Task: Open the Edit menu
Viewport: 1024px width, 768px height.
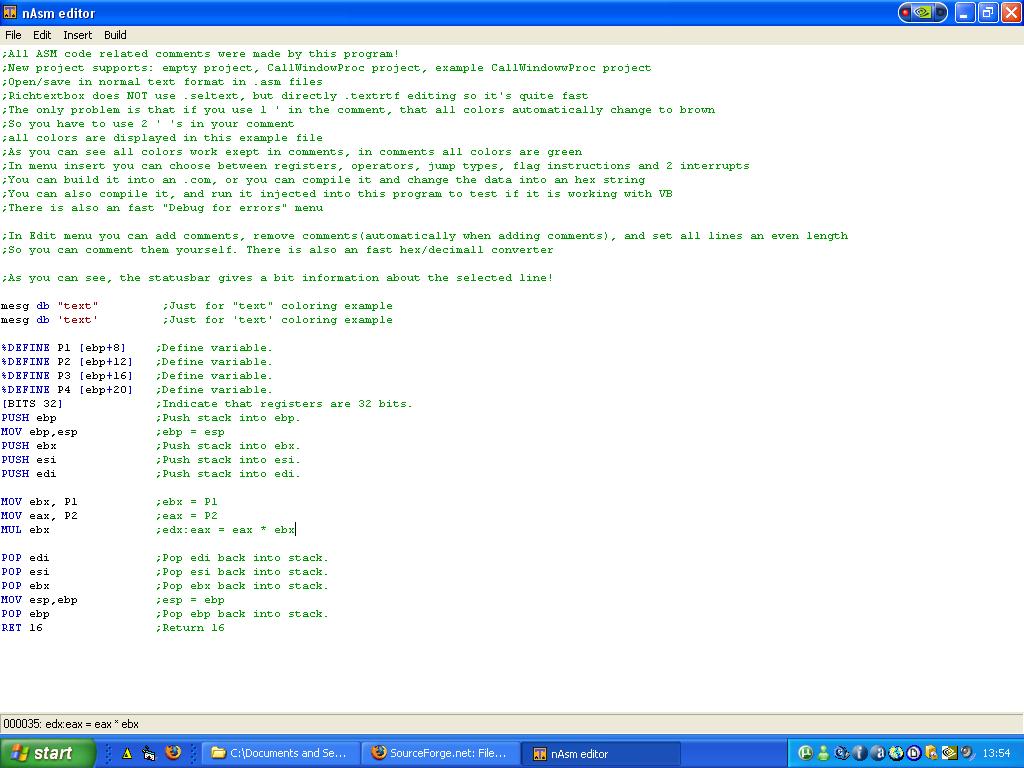Action: coord(42,35)
